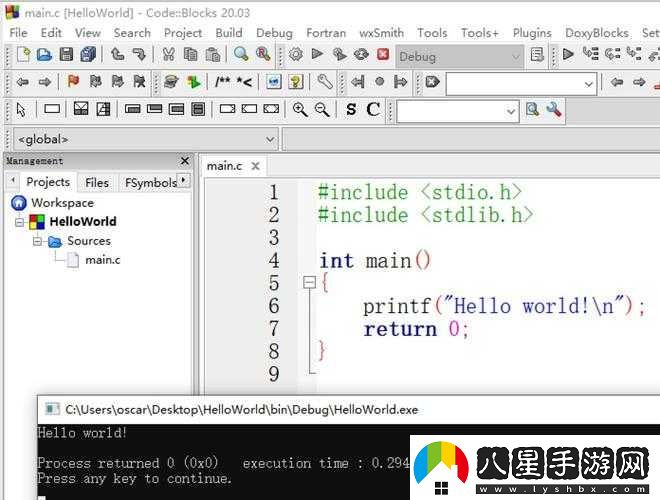Close the Management panel

[184, 161]
